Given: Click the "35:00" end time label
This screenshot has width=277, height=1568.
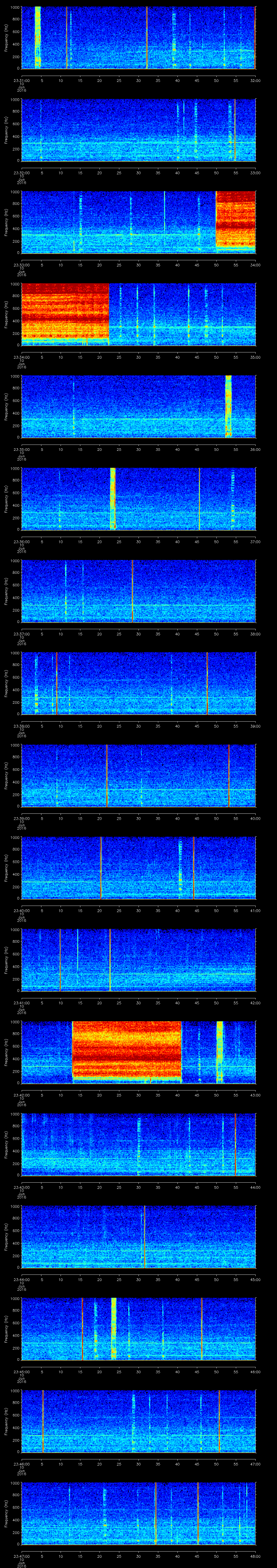Looking at the screenshot, I should 255,357.
